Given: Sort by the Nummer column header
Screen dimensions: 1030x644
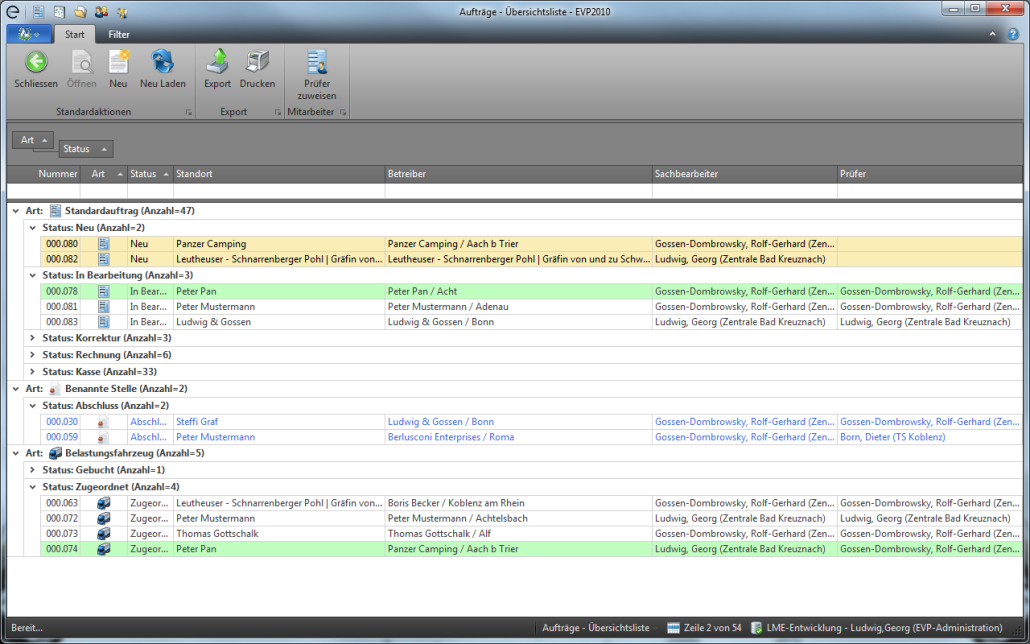Looking at the screenshot, I should [x=43, y=174].
